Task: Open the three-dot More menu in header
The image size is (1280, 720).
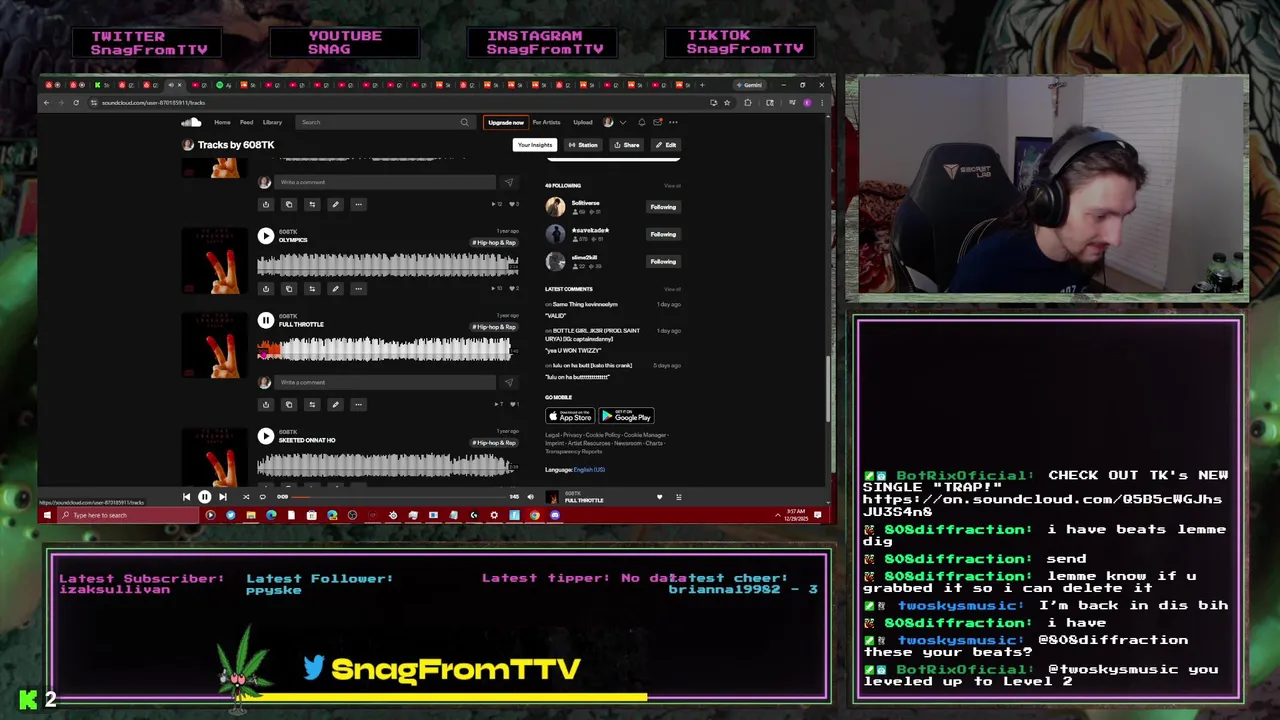Action: [x=673, y=122]
